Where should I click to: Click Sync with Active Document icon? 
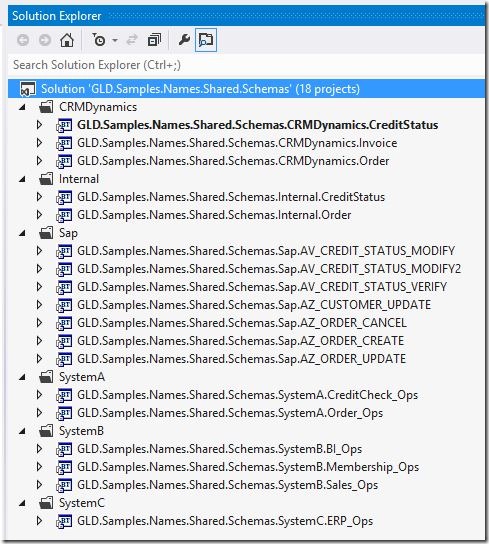coord(132,40)
